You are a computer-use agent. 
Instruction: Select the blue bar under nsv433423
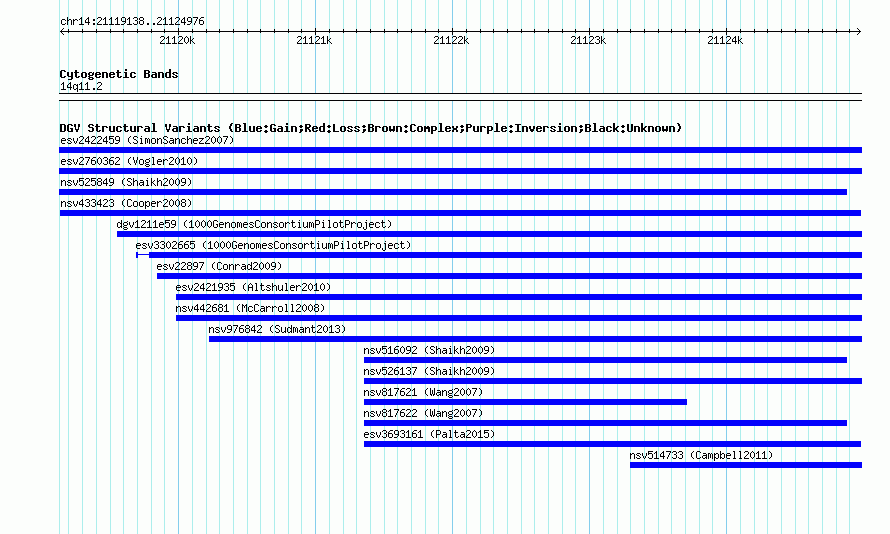[460, 213]
